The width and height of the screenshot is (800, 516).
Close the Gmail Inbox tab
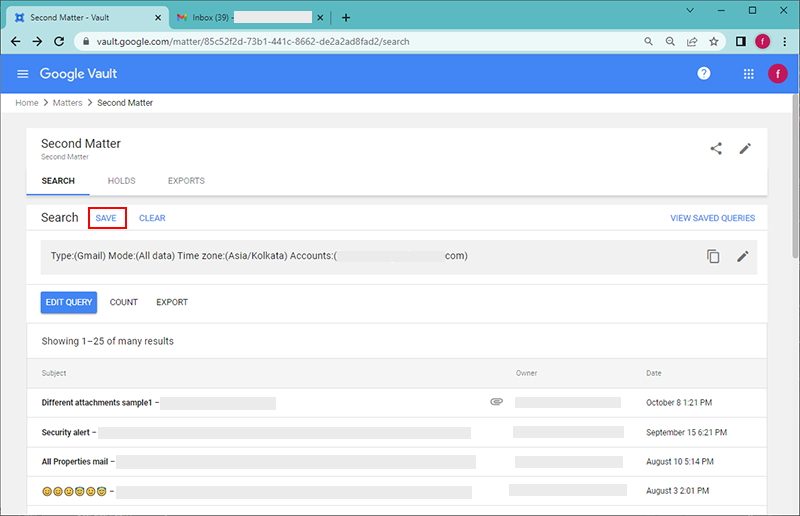point(320,17)
